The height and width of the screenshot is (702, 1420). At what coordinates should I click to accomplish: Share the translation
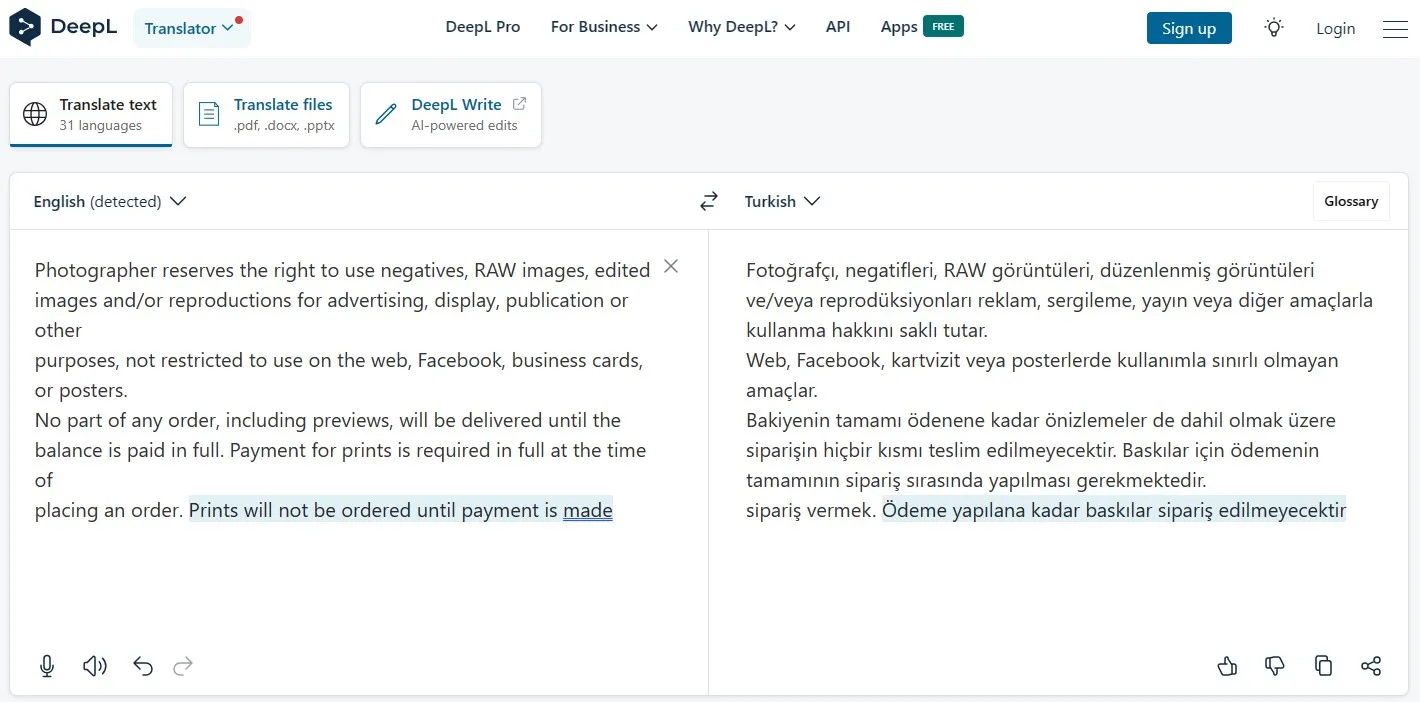tap(1371, 665)
